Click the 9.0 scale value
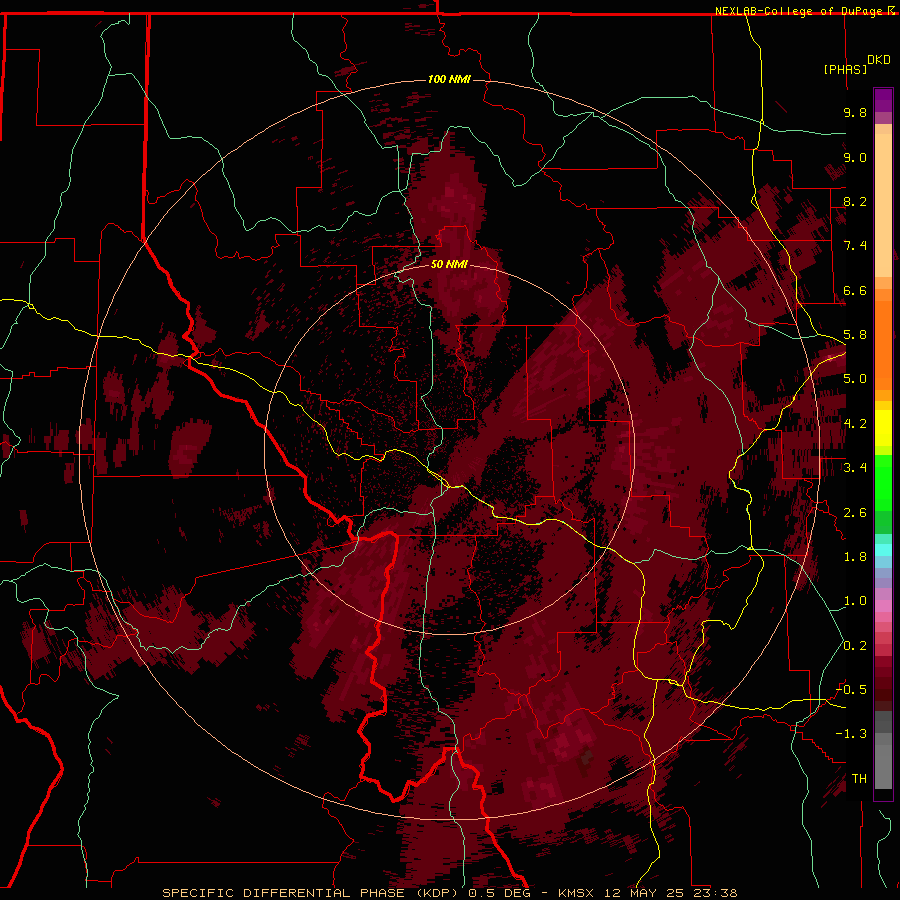This screenshot has width=900, height=900. 855,157
